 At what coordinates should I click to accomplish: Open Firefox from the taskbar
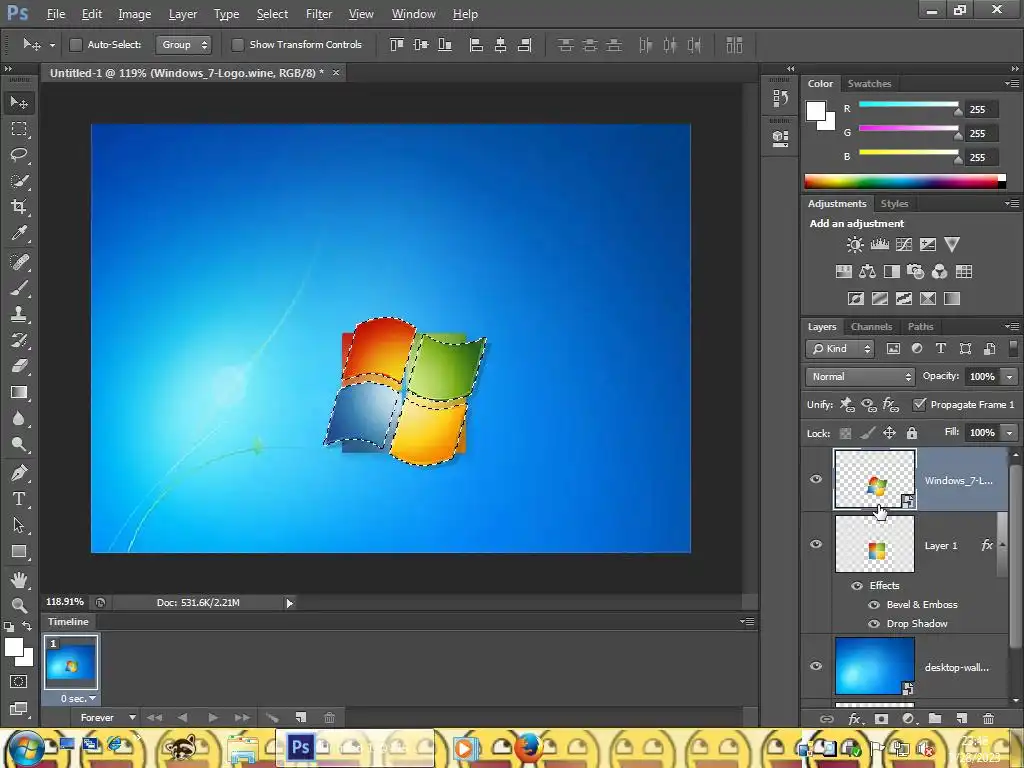(528, 747)
